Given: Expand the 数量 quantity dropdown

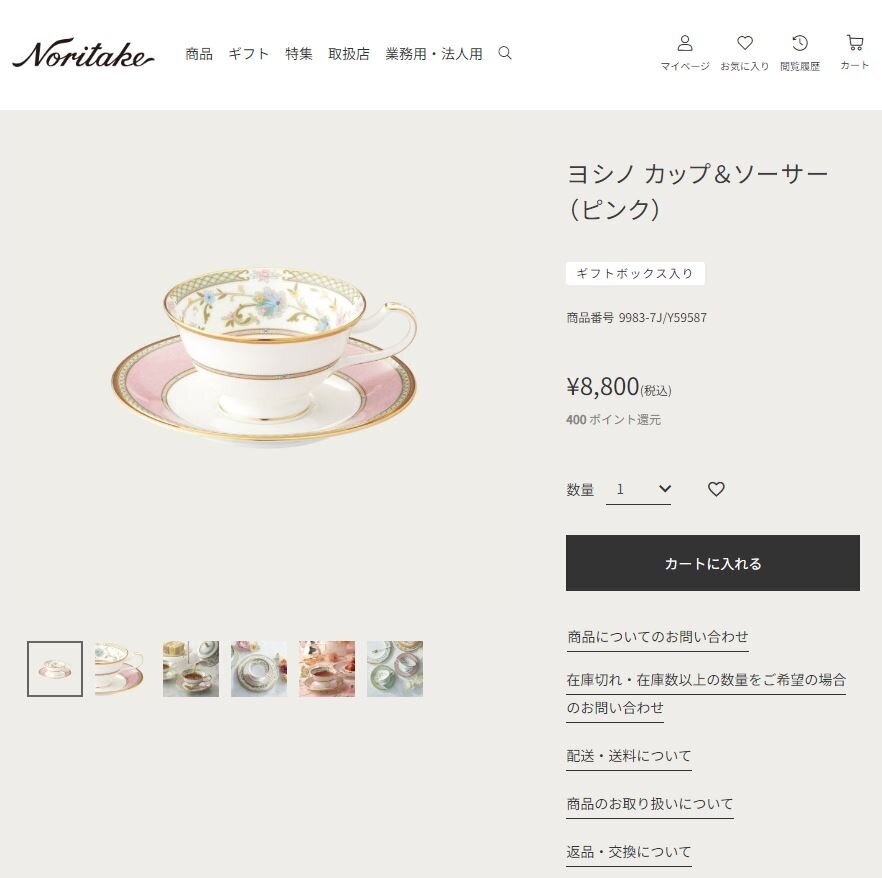Looking at the screenshot, I should [x=638, y=489].
